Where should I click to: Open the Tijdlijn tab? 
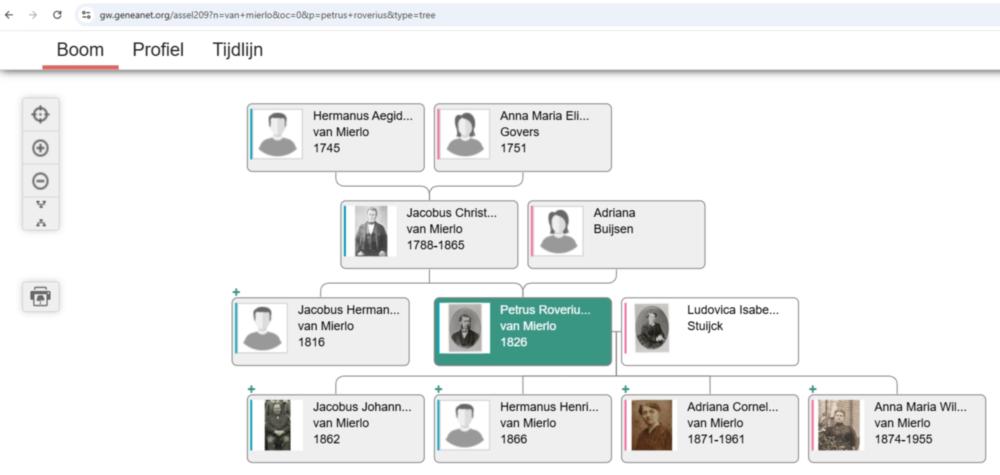coord(238,50)
